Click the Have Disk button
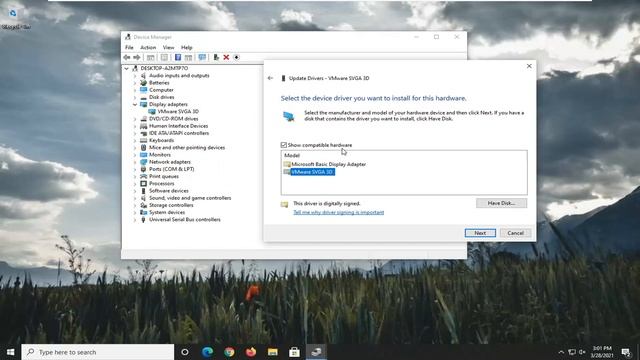This screenshot has width=640, height=360. click(501, 203)
